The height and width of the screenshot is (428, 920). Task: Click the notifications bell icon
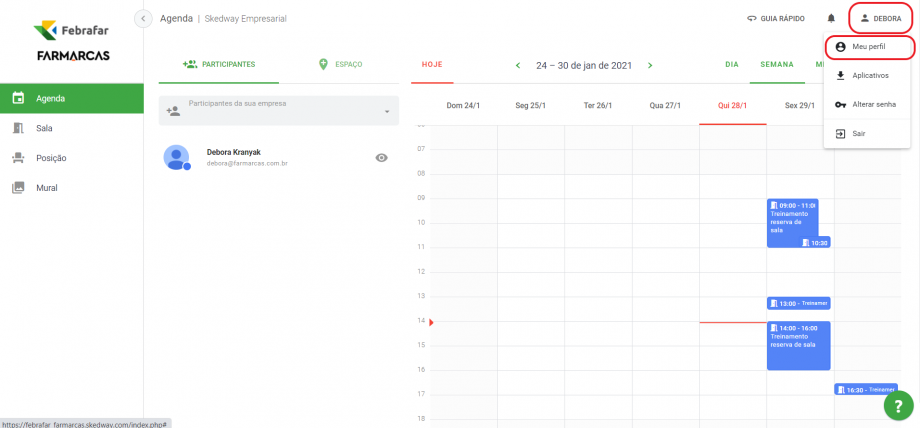[x=831, y=18]
